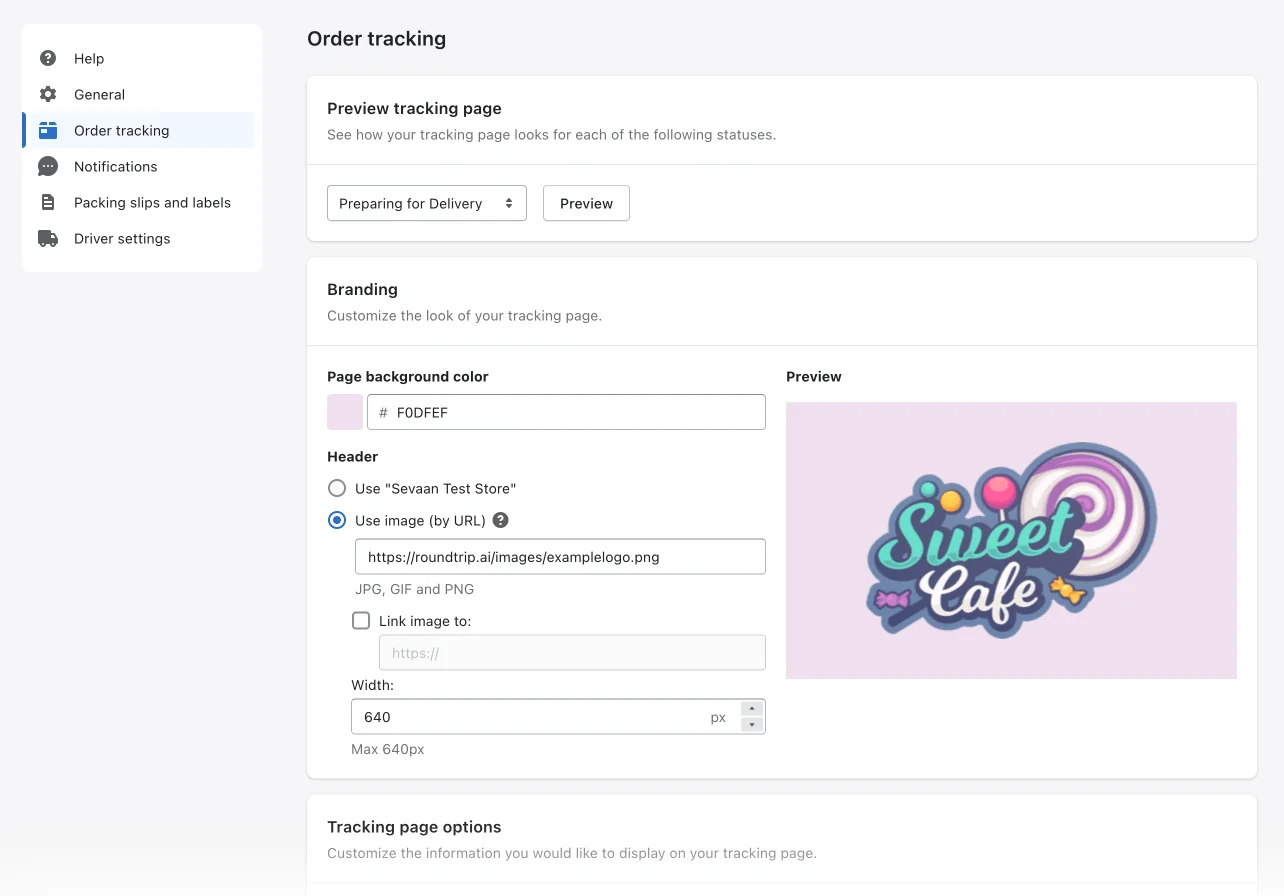Decrease width with the down stepper arrow
This screenshot has width=1284, height=896.
tap(752, 725)
